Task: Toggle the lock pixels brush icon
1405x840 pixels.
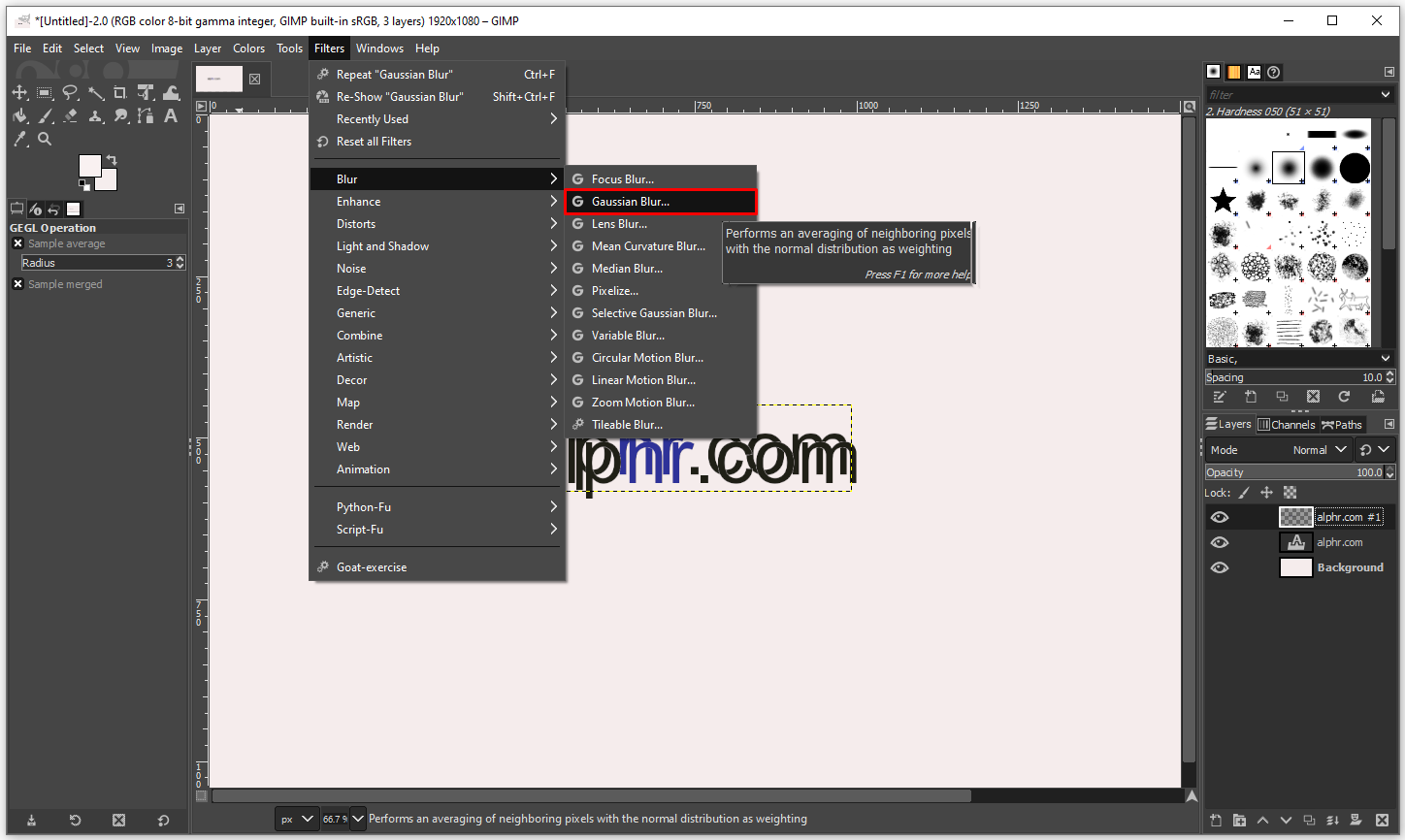Action: [x=1244, y=493]
